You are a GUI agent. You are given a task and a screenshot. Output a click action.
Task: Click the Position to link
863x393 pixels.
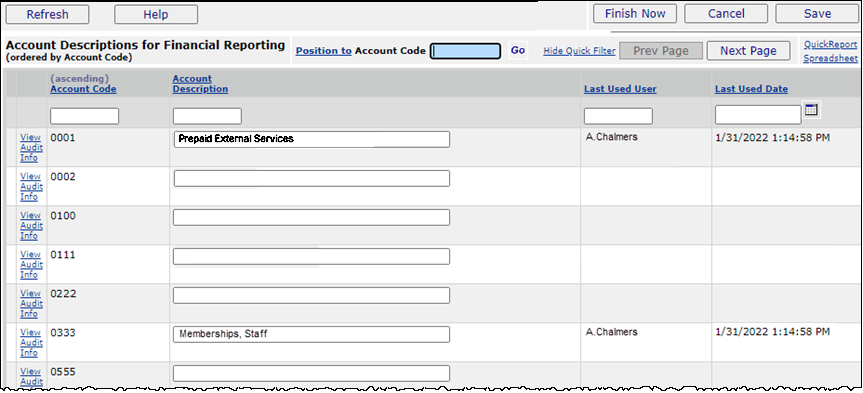[324, 51]
